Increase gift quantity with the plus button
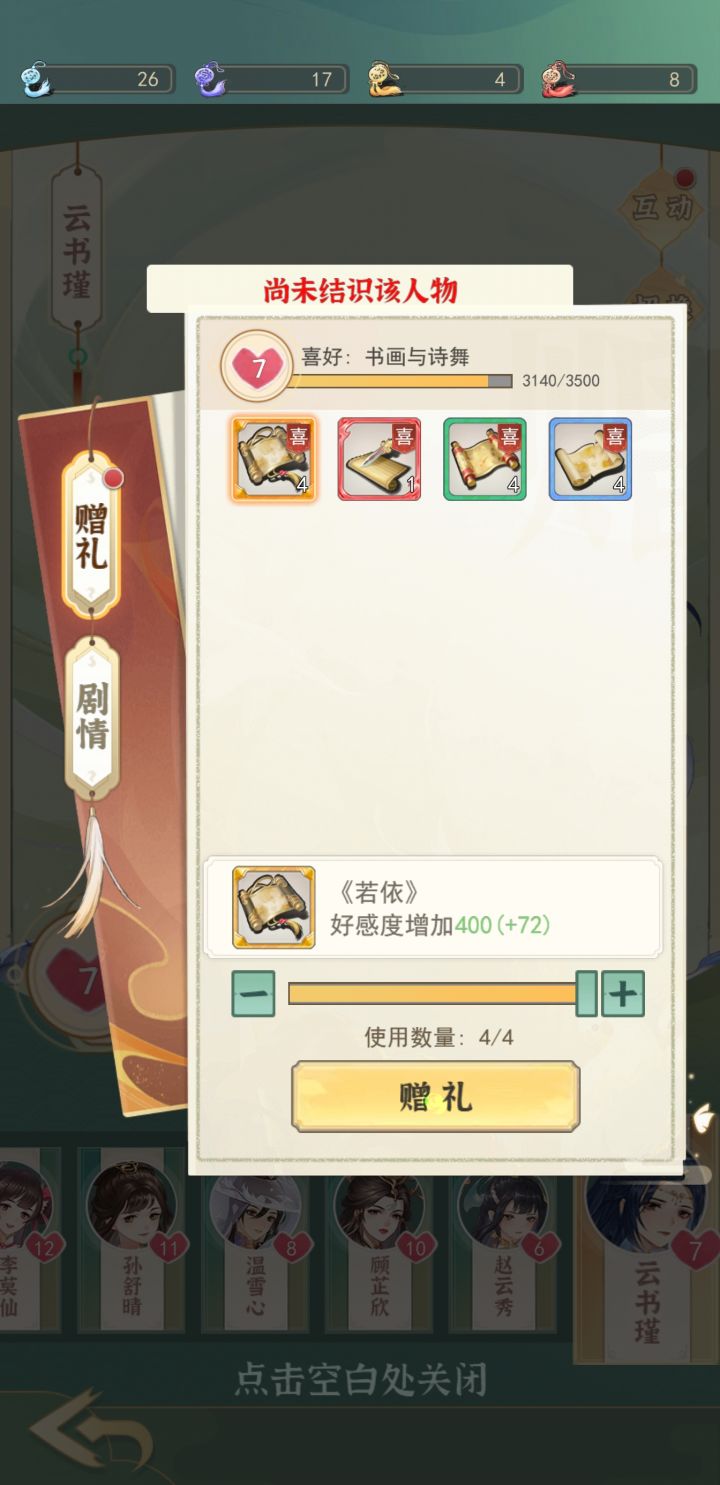The image size is (720, 1485). coord(622,994)
